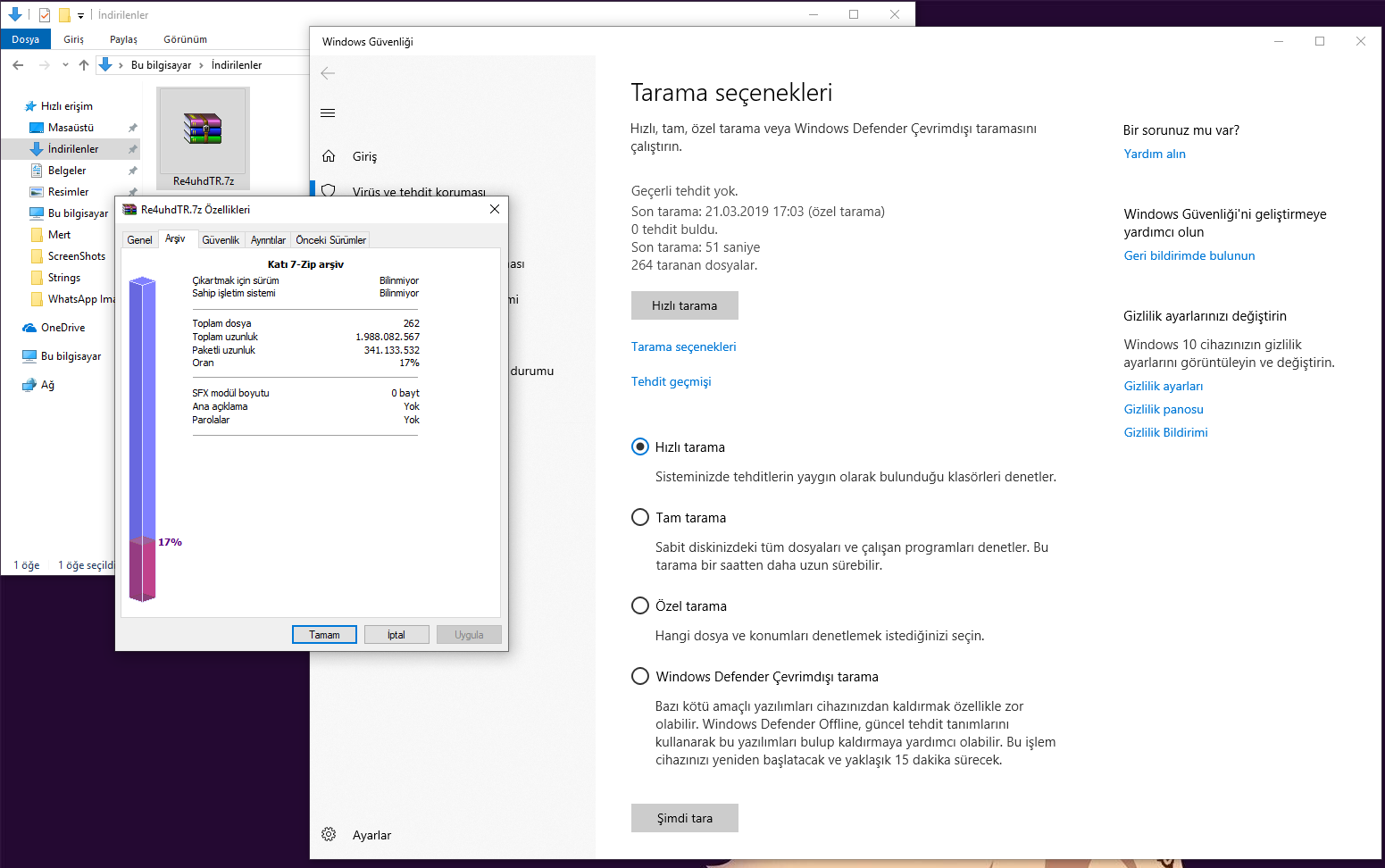
Task: Select the Tam tarama radio option
Action: [640, 517]
